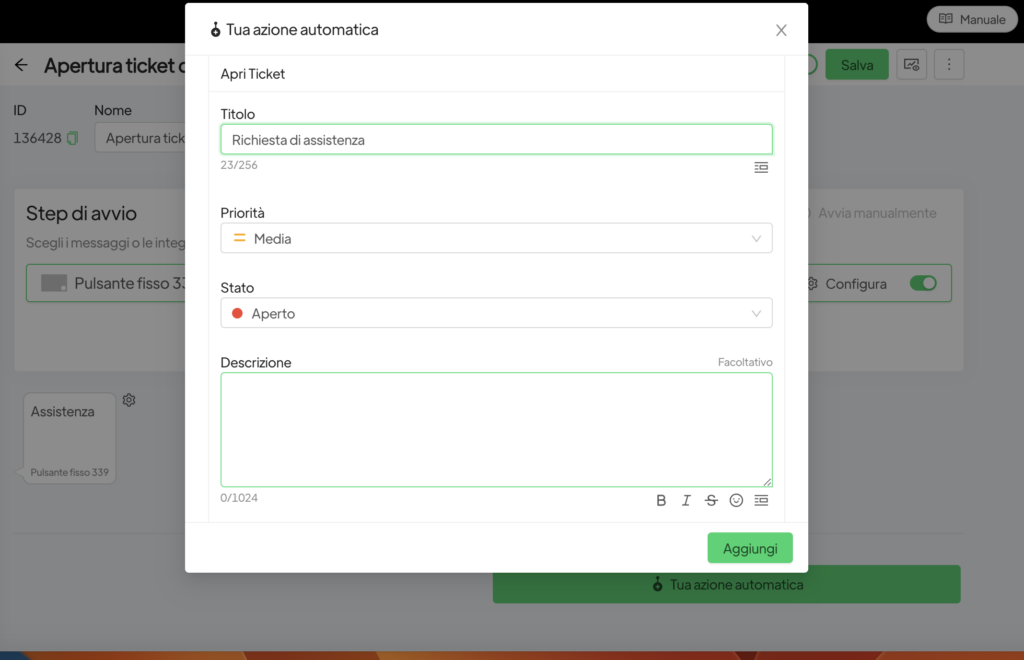The image size is (1024, 660).
Task: Click into the Descrizione text area
Action: [x=496, y=429]
